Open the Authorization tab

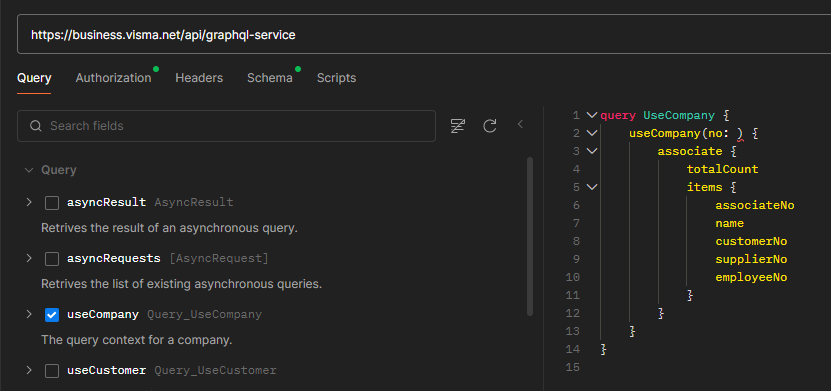click(x=113, y=78)
